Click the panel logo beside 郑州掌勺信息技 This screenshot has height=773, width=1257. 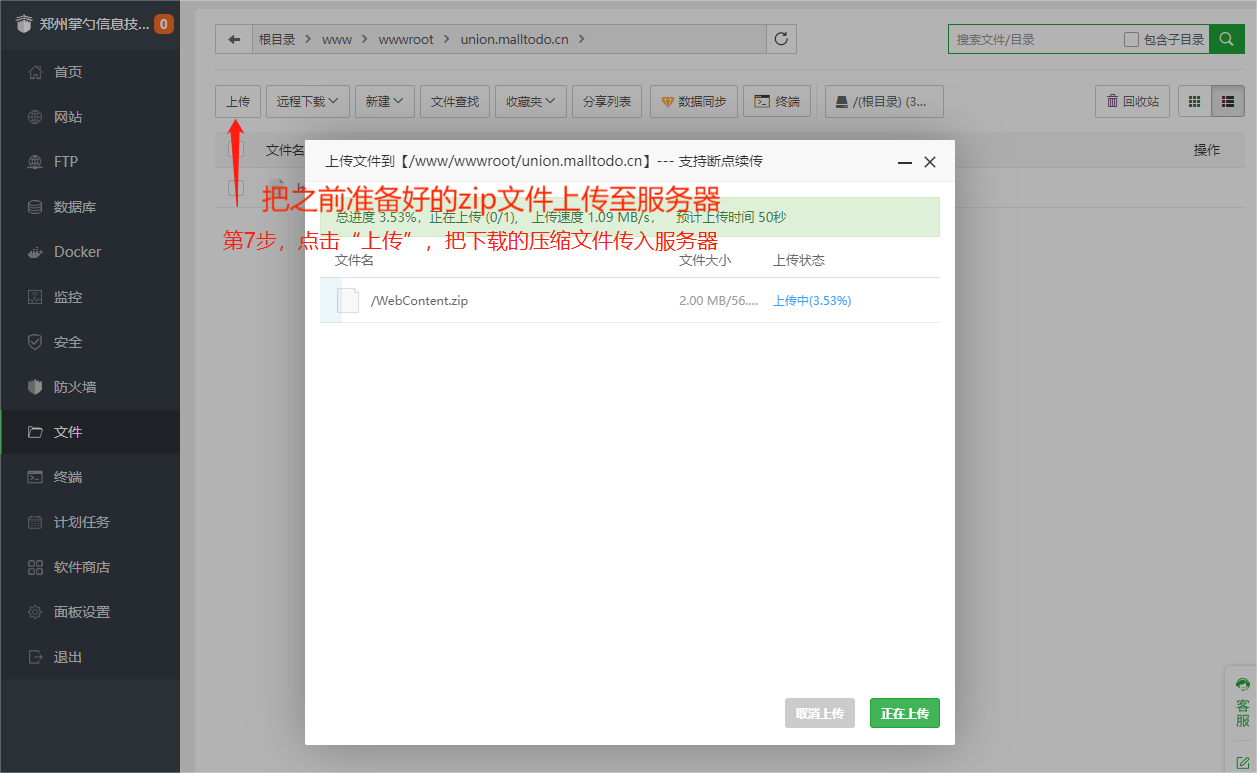tap(24, 24)
